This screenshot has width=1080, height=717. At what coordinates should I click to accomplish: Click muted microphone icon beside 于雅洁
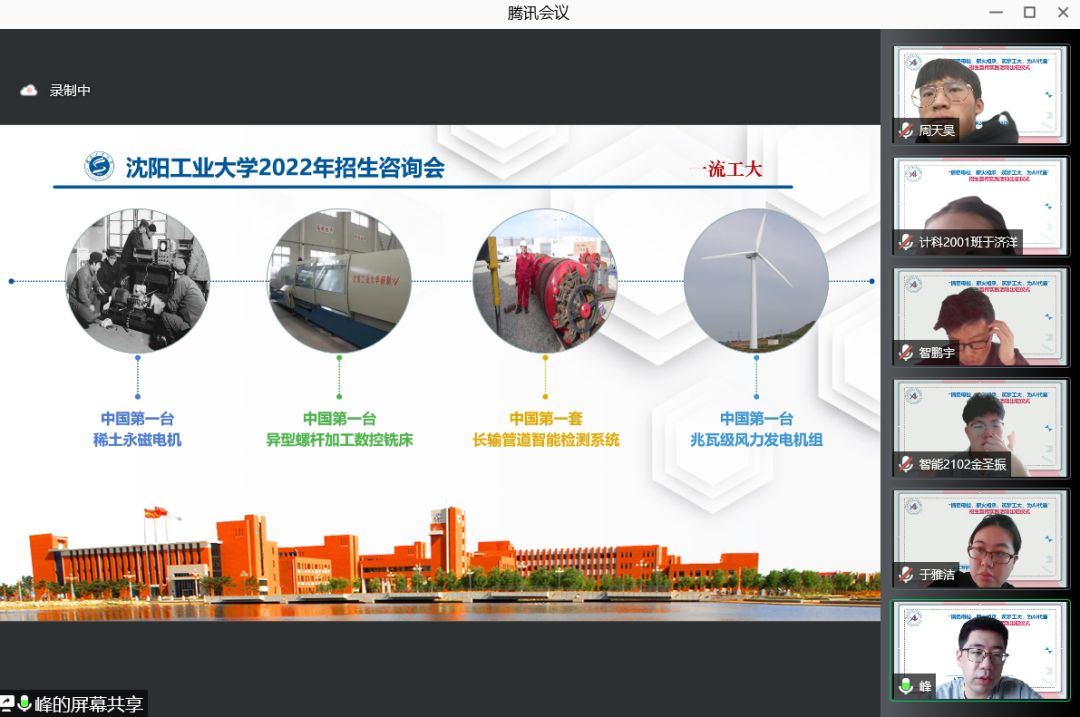pos(906,574)
